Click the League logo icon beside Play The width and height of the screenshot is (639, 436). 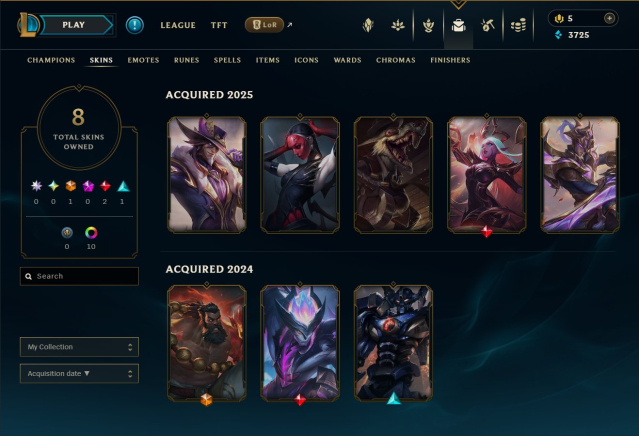29,24
